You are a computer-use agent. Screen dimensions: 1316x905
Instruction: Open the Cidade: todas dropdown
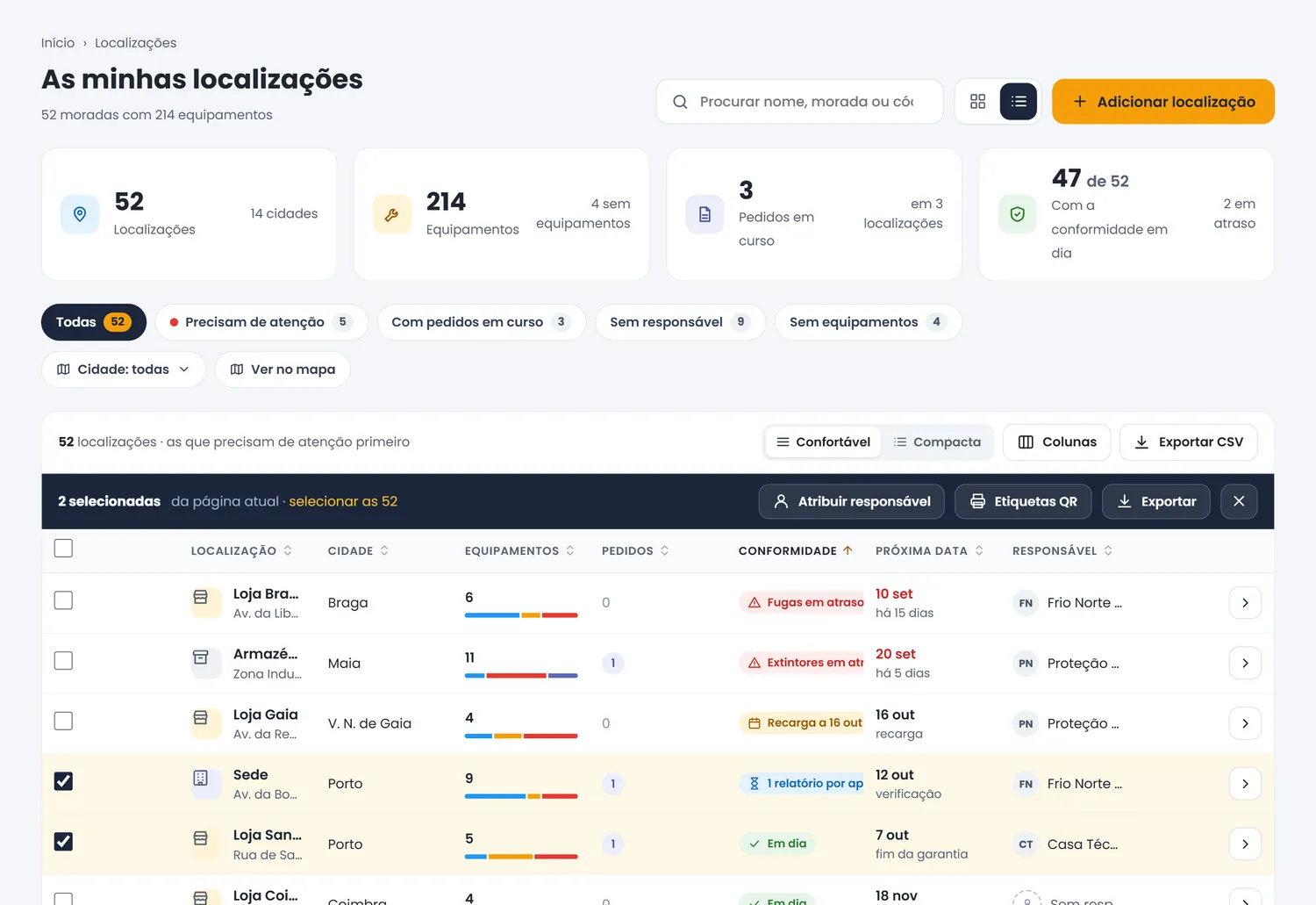124,370
